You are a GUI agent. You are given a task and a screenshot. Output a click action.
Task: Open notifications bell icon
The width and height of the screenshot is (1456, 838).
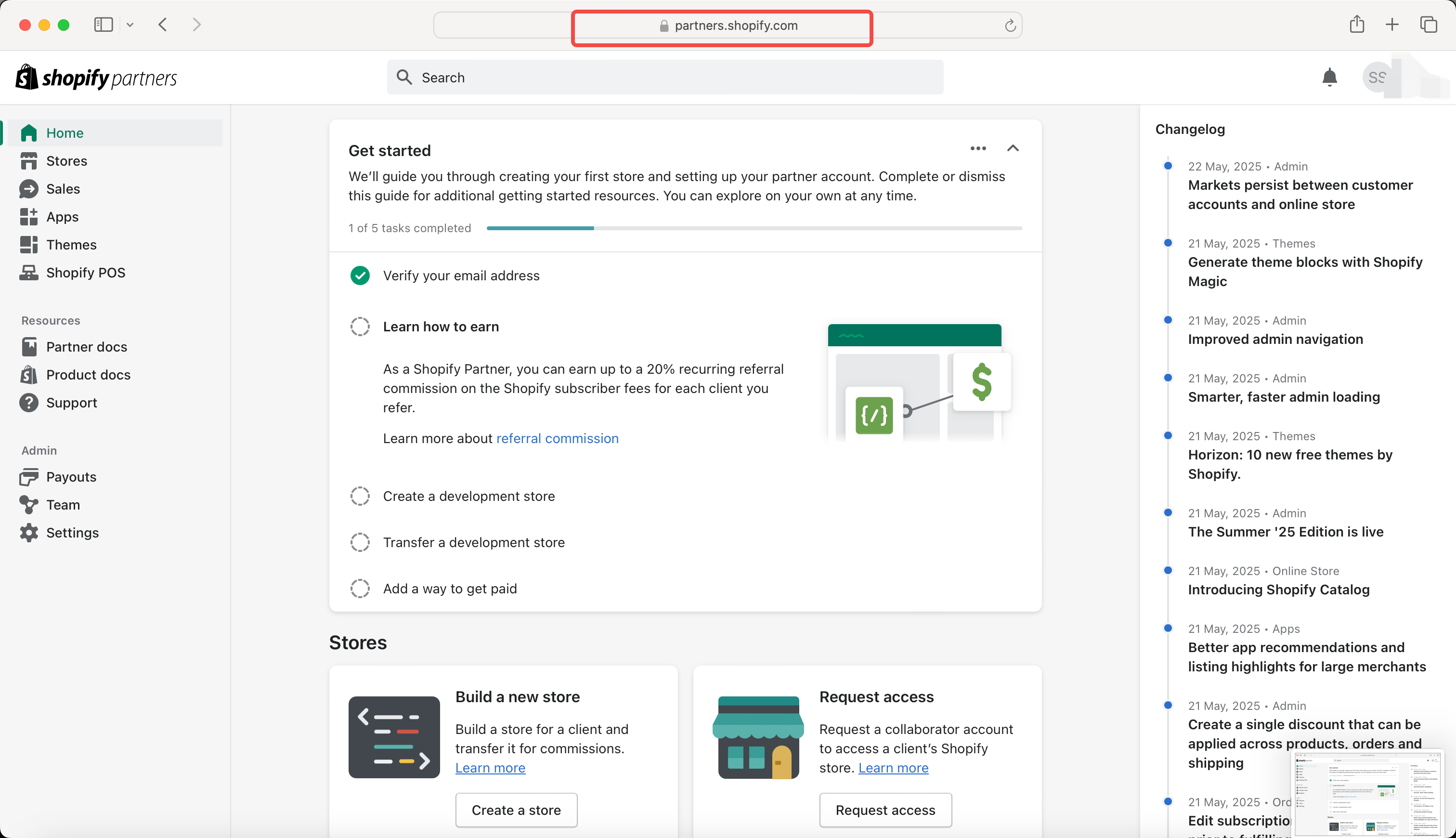coord(1329,77)
